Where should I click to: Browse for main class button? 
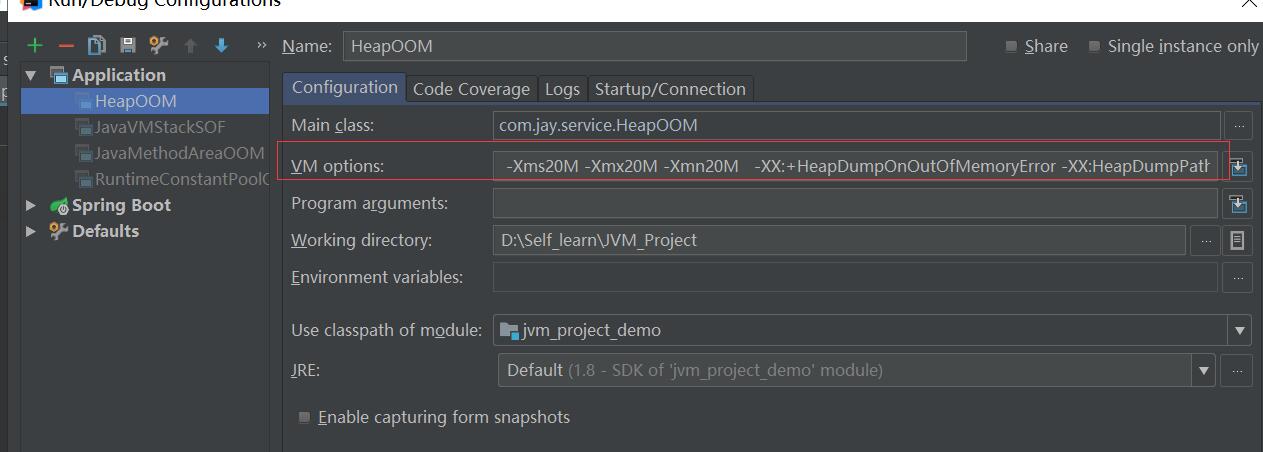pos(1238,126)
